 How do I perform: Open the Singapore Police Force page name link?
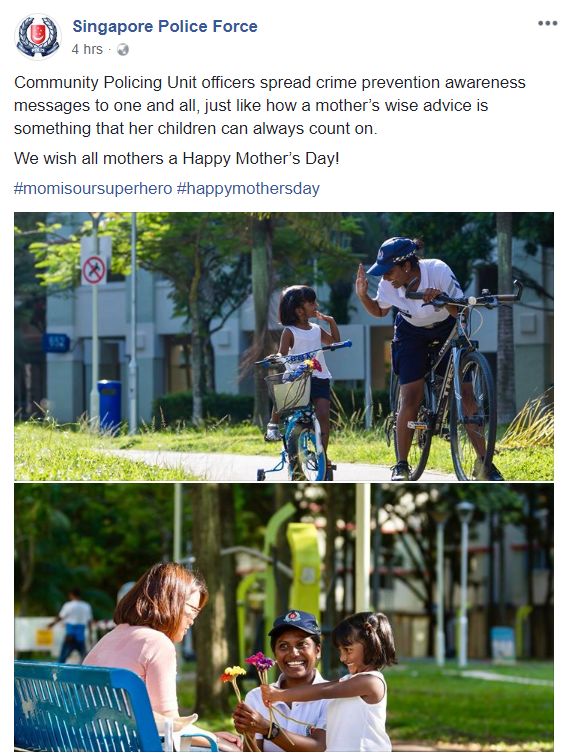click(x=165, y=26)
